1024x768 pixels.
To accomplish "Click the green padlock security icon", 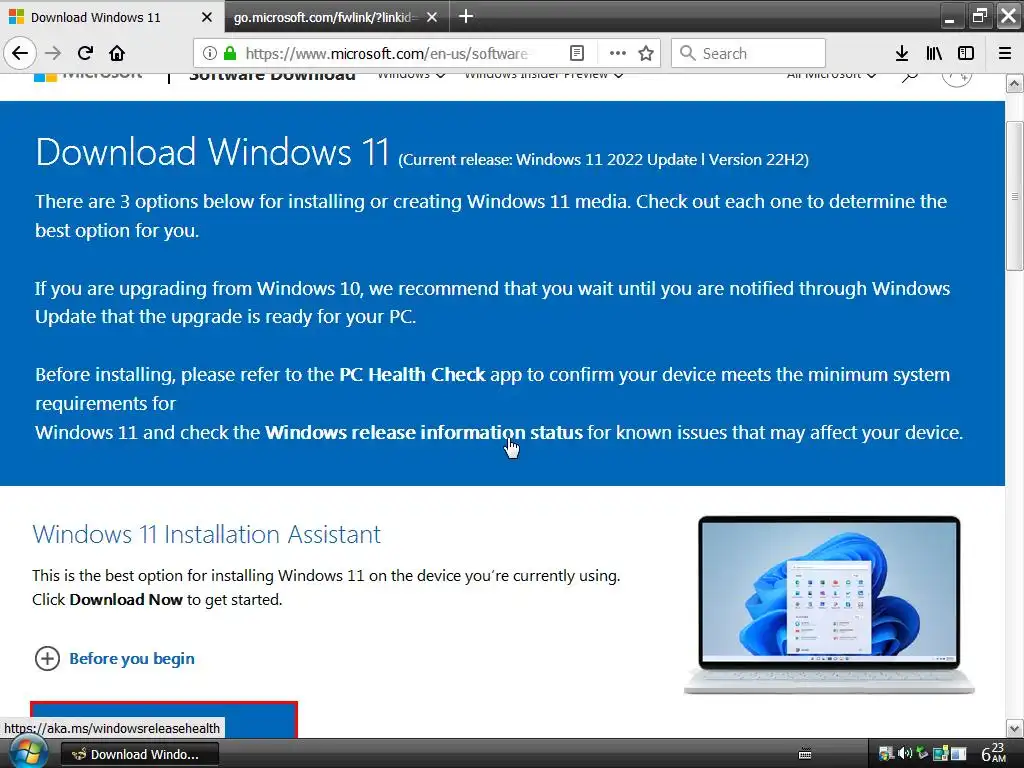I will (229, 53).
